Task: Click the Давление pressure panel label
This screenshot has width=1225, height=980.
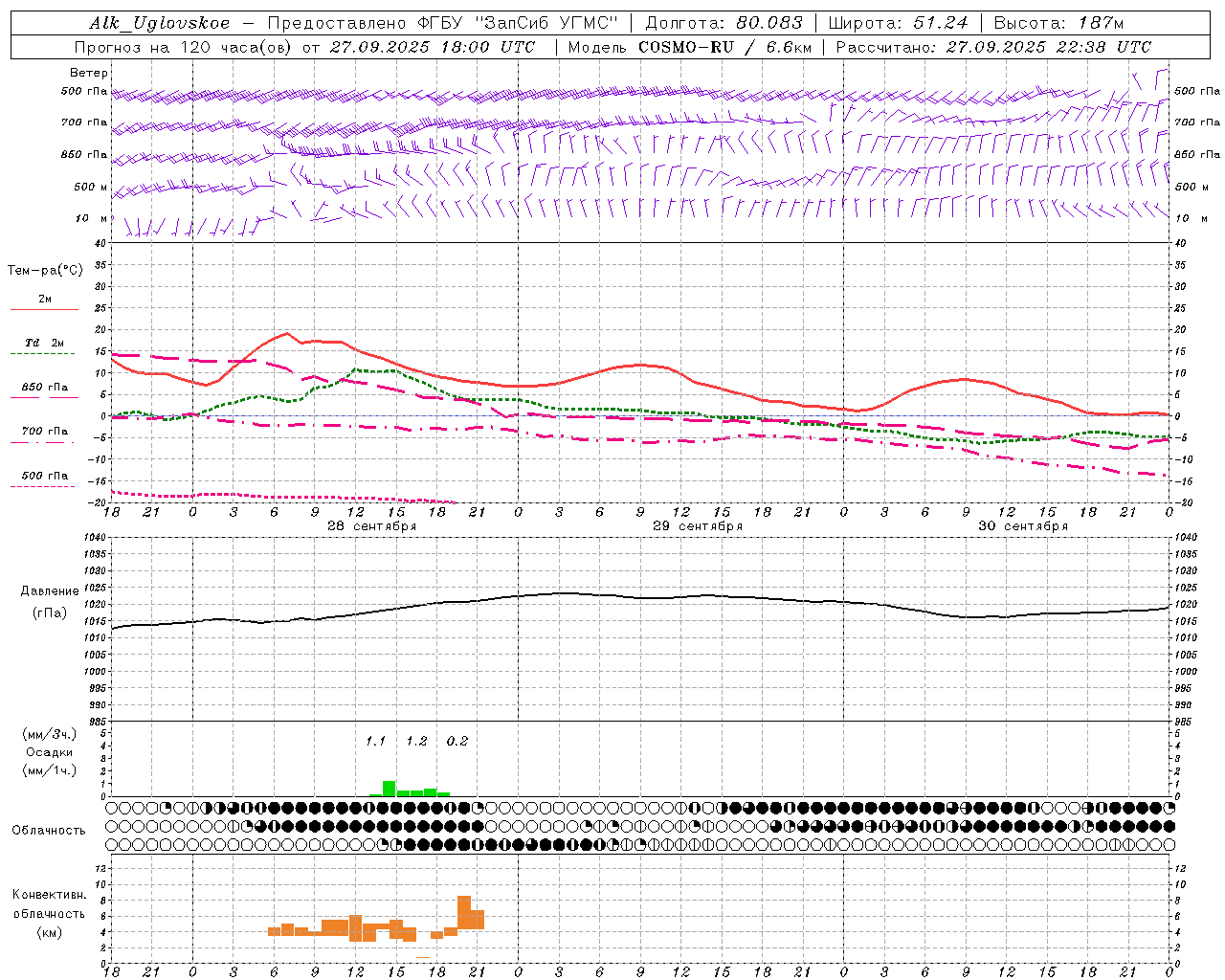Action: click(50, 591)
